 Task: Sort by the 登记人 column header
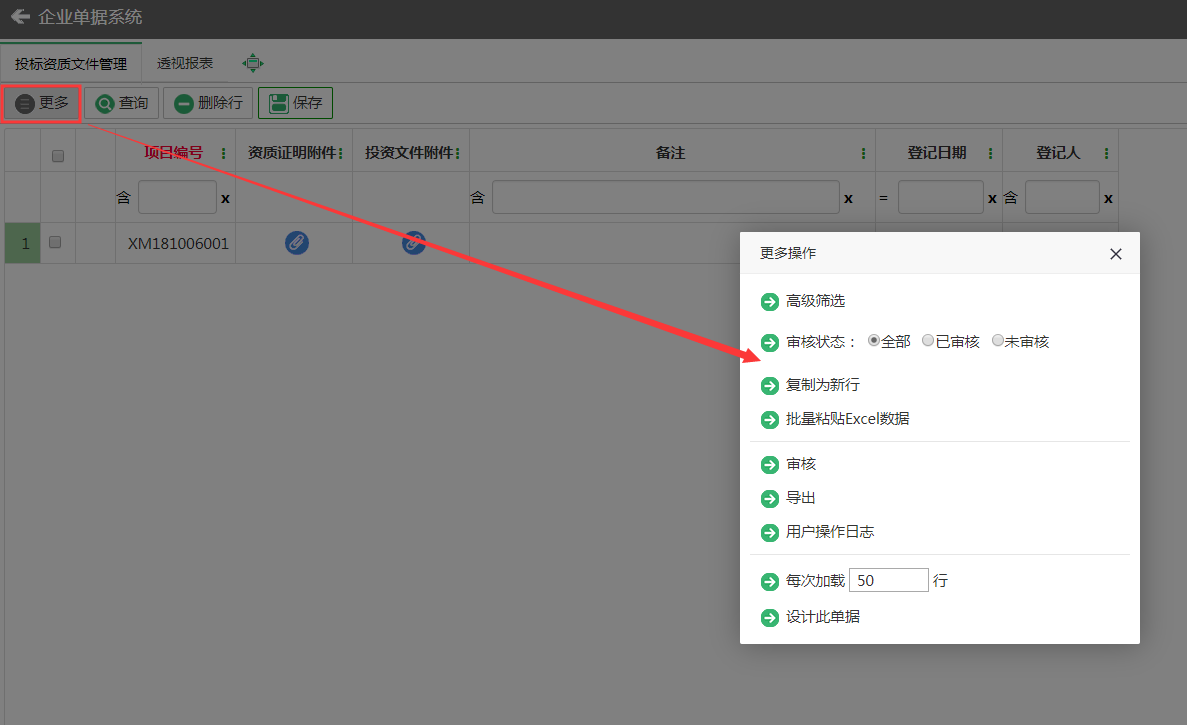(1058, 153)
